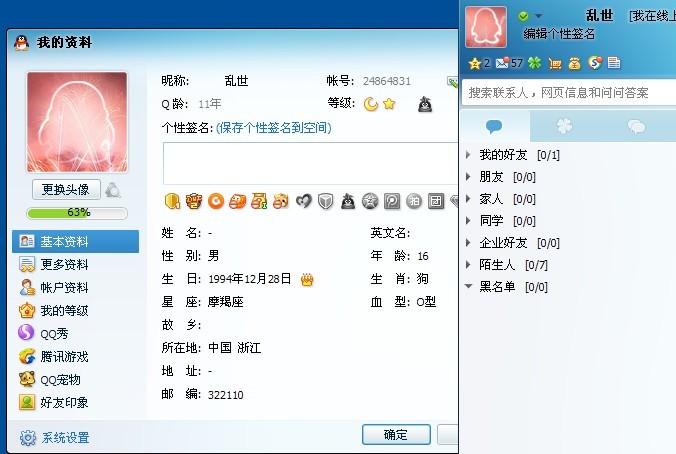Open the gold money bag wallet icon

[x=574, y=64]
